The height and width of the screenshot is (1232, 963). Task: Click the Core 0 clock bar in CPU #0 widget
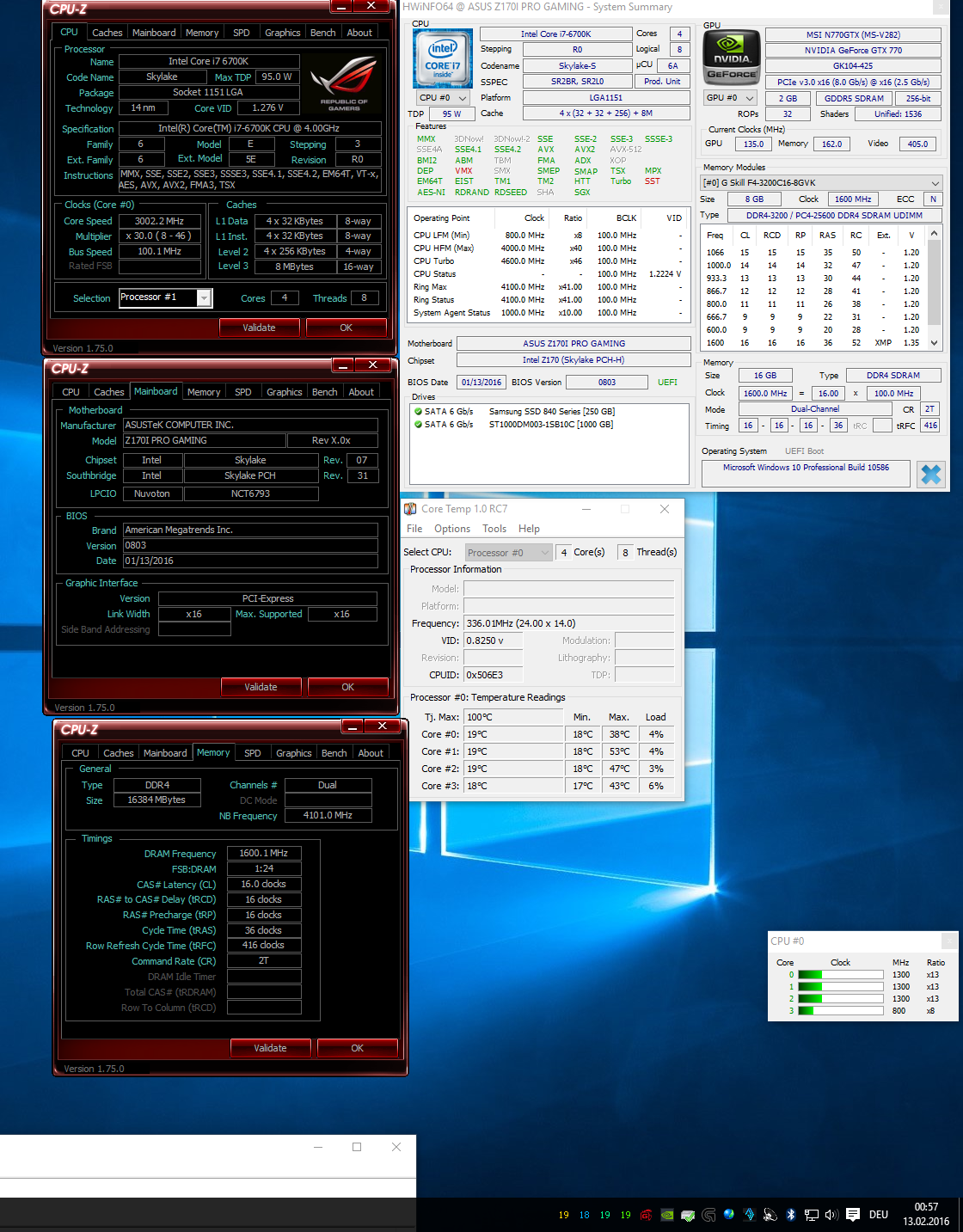841,975
